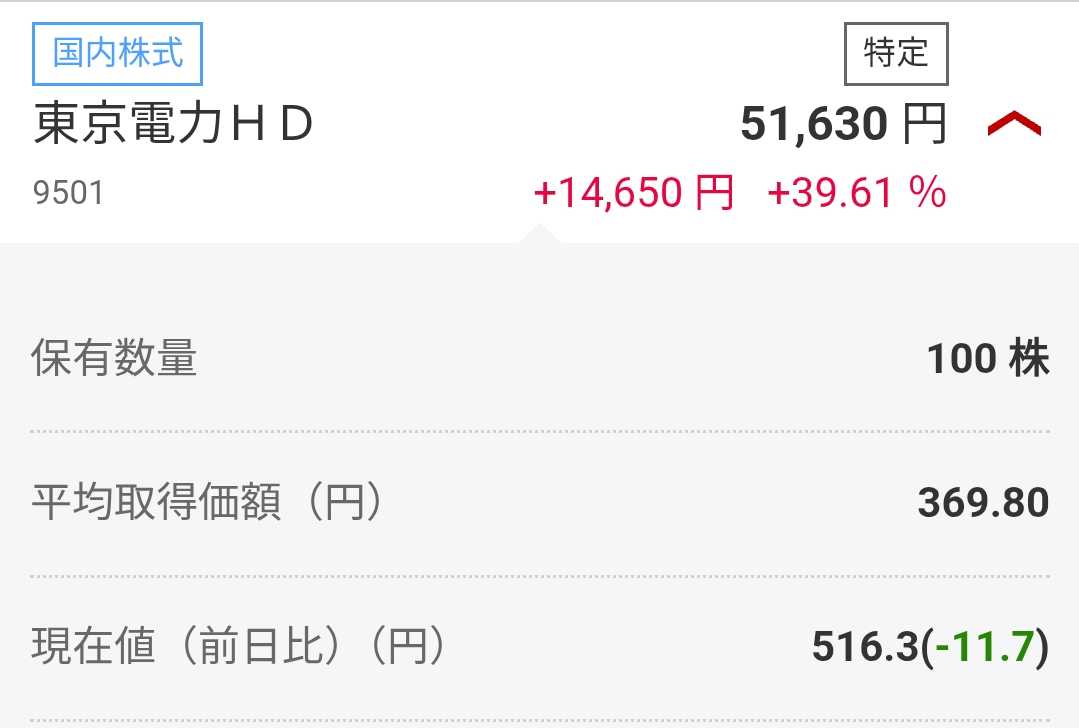Tap the 円 unit after +14,650
The image size is (1079, 728).
714,192
